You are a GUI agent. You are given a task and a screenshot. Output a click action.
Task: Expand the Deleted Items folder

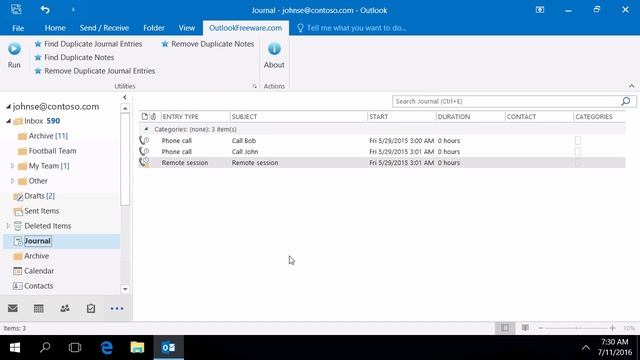tap(8, 226)
